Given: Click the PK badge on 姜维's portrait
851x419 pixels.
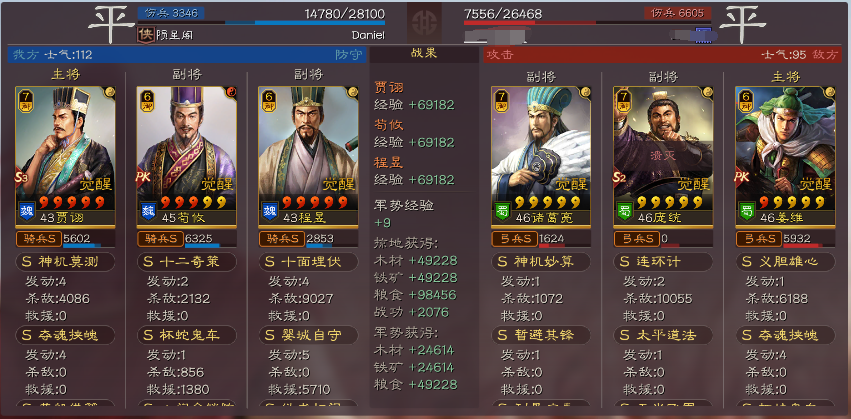Looking at the screenshot, I should click(742, 177).
